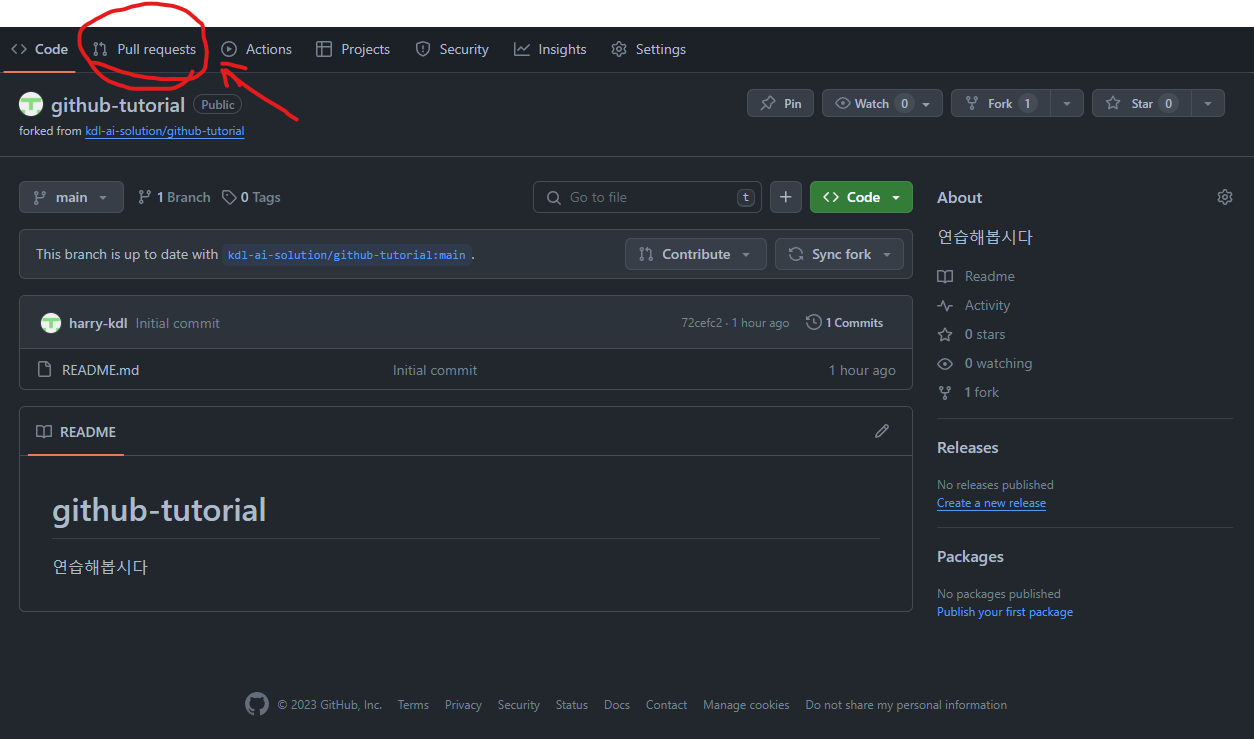Open the Contribute dropdown menu
Screen dimensions: 1254x739
(695, 255)
